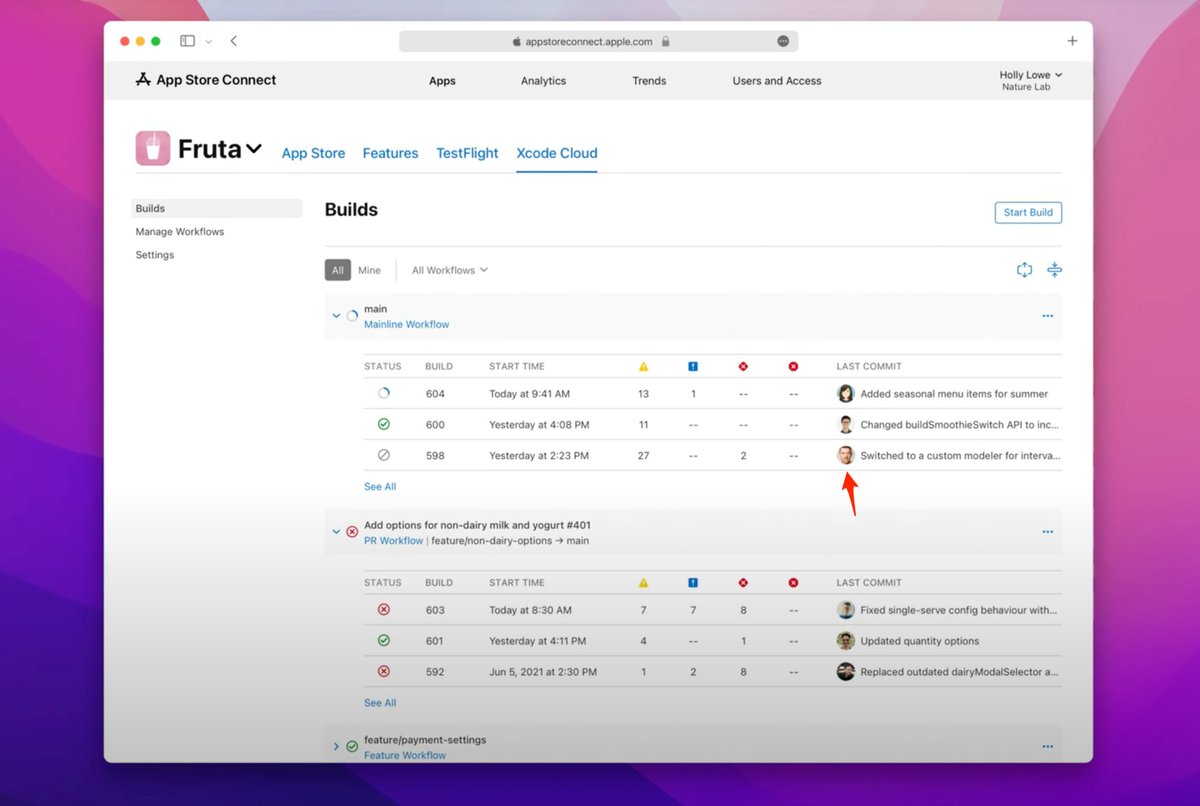Select Builds in the sidebar
1200x806 pixels.
(217, 208)
